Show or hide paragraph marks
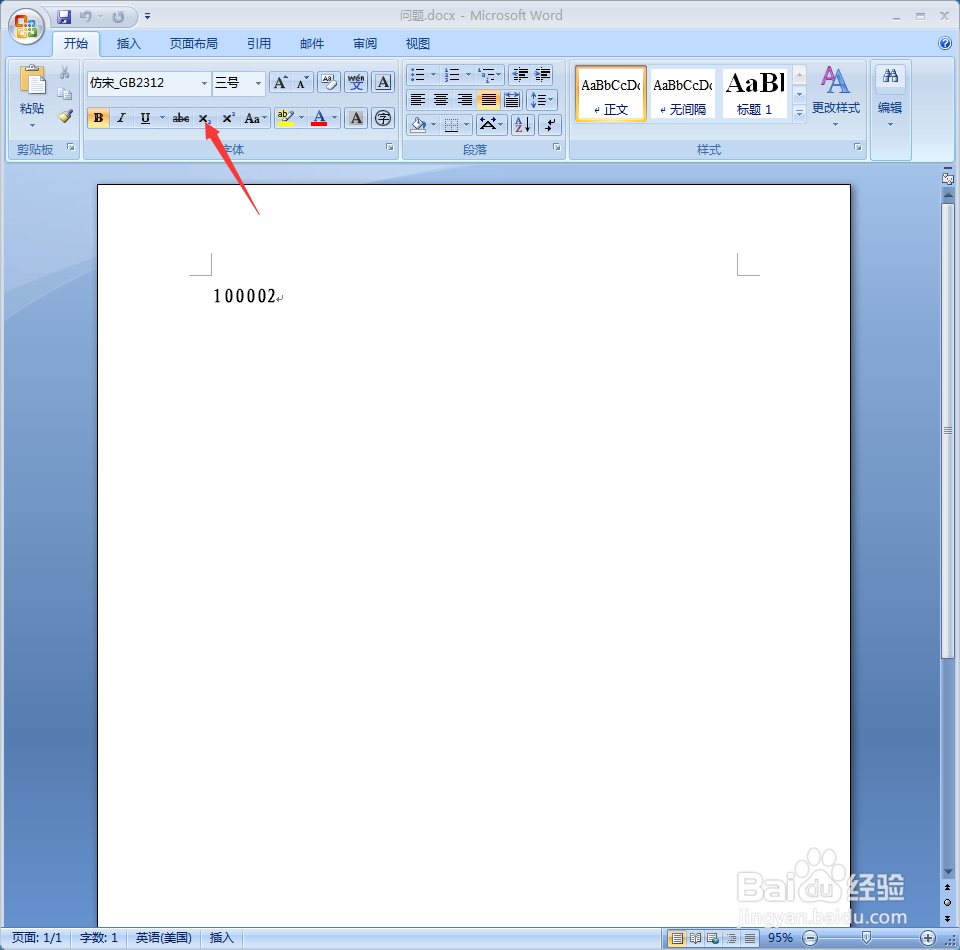 point(550,125)
